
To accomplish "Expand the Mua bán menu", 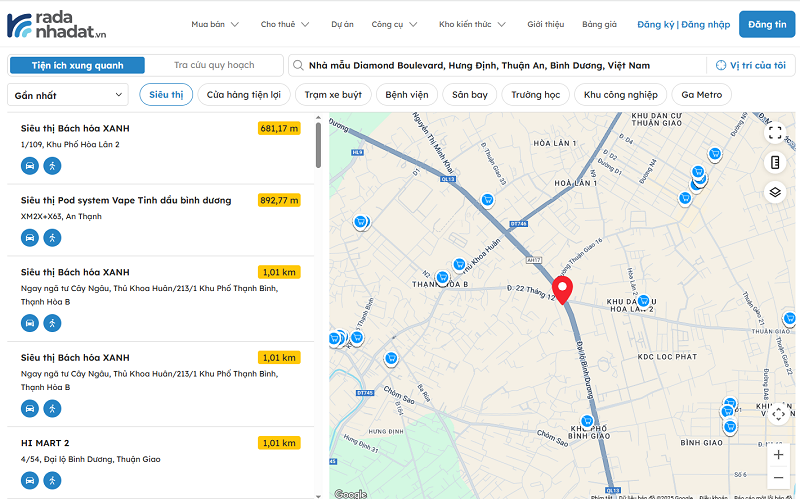I will click(x=215, y=24).
